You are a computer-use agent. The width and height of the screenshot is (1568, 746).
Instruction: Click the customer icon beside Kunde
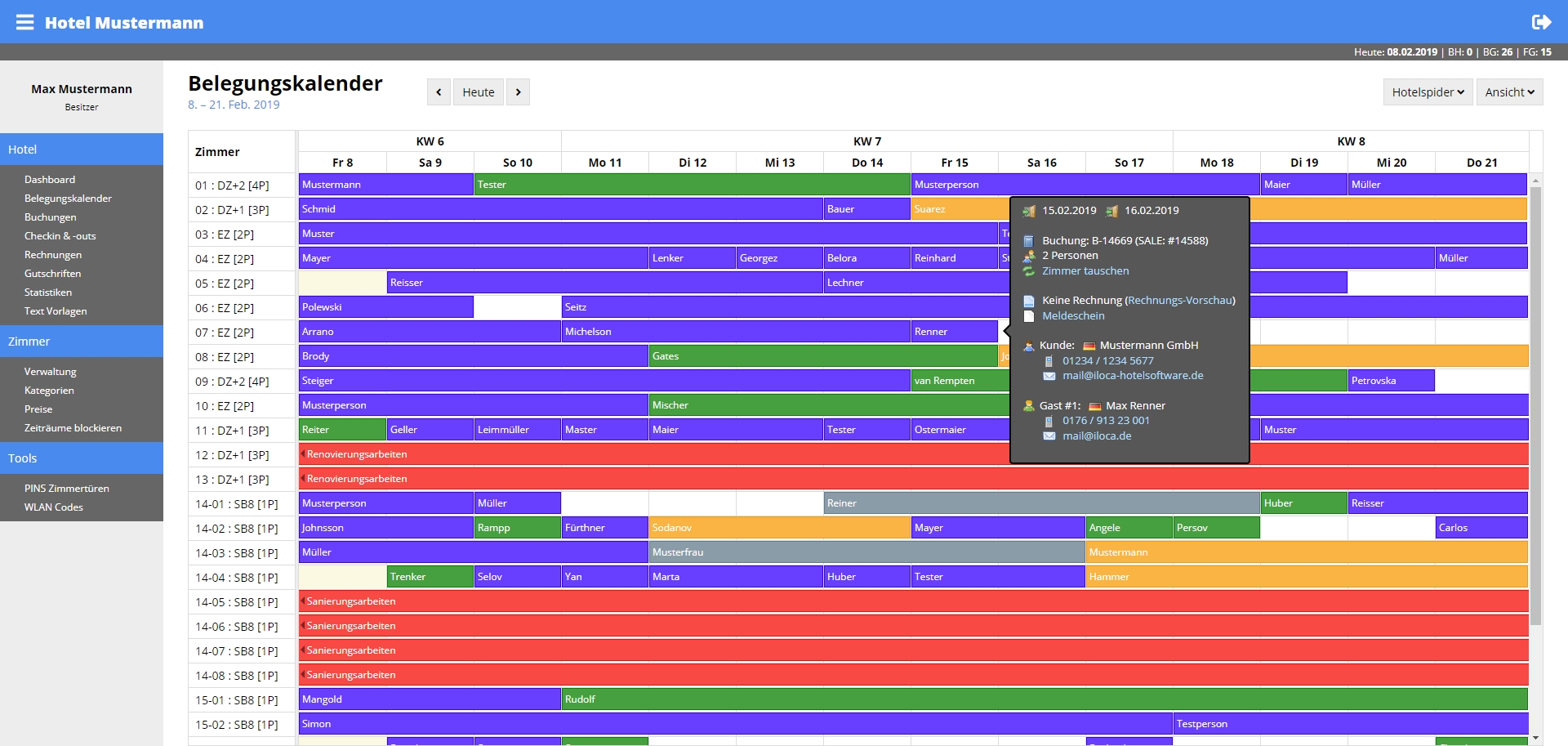point(1029,346)
